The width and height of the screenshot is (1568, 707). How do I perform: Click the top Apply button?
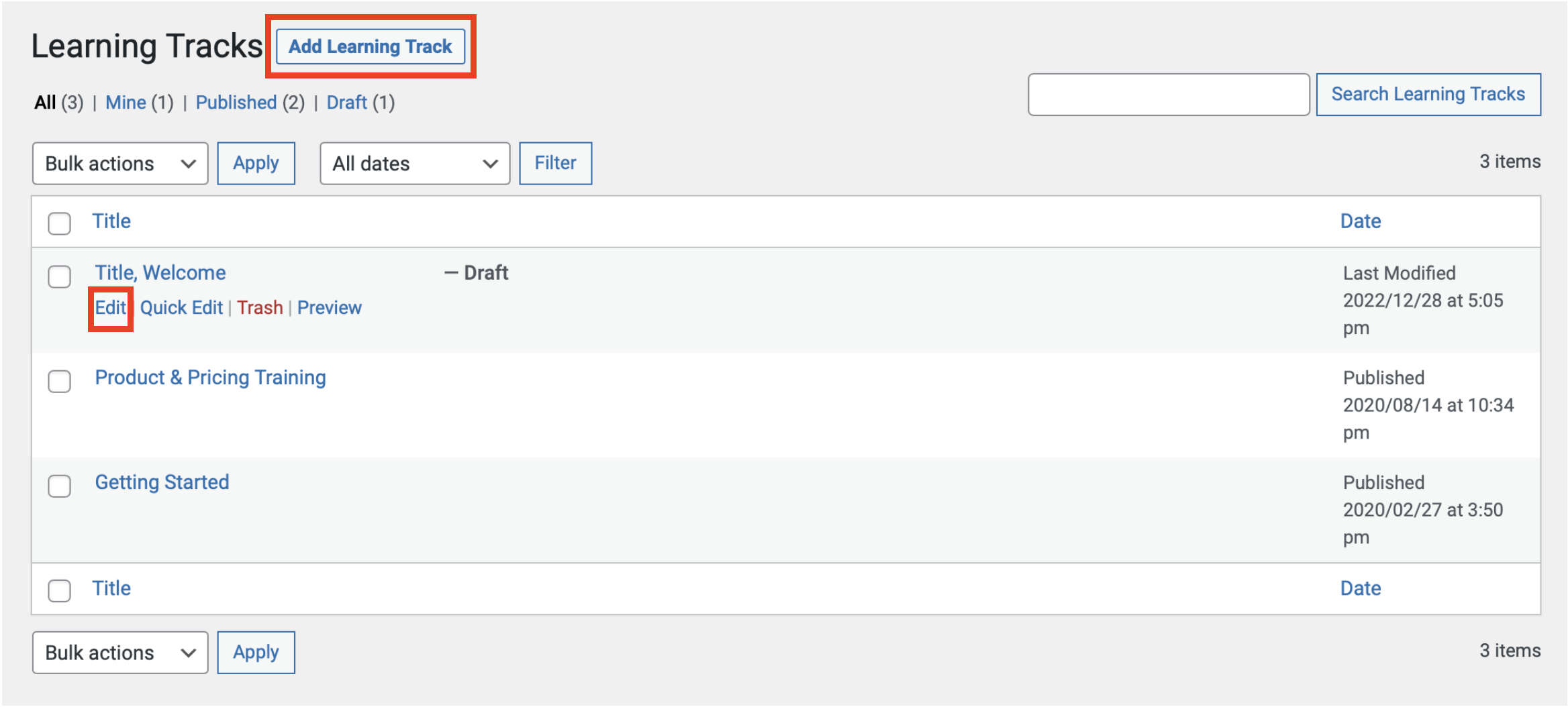click(x=256, y=163)
